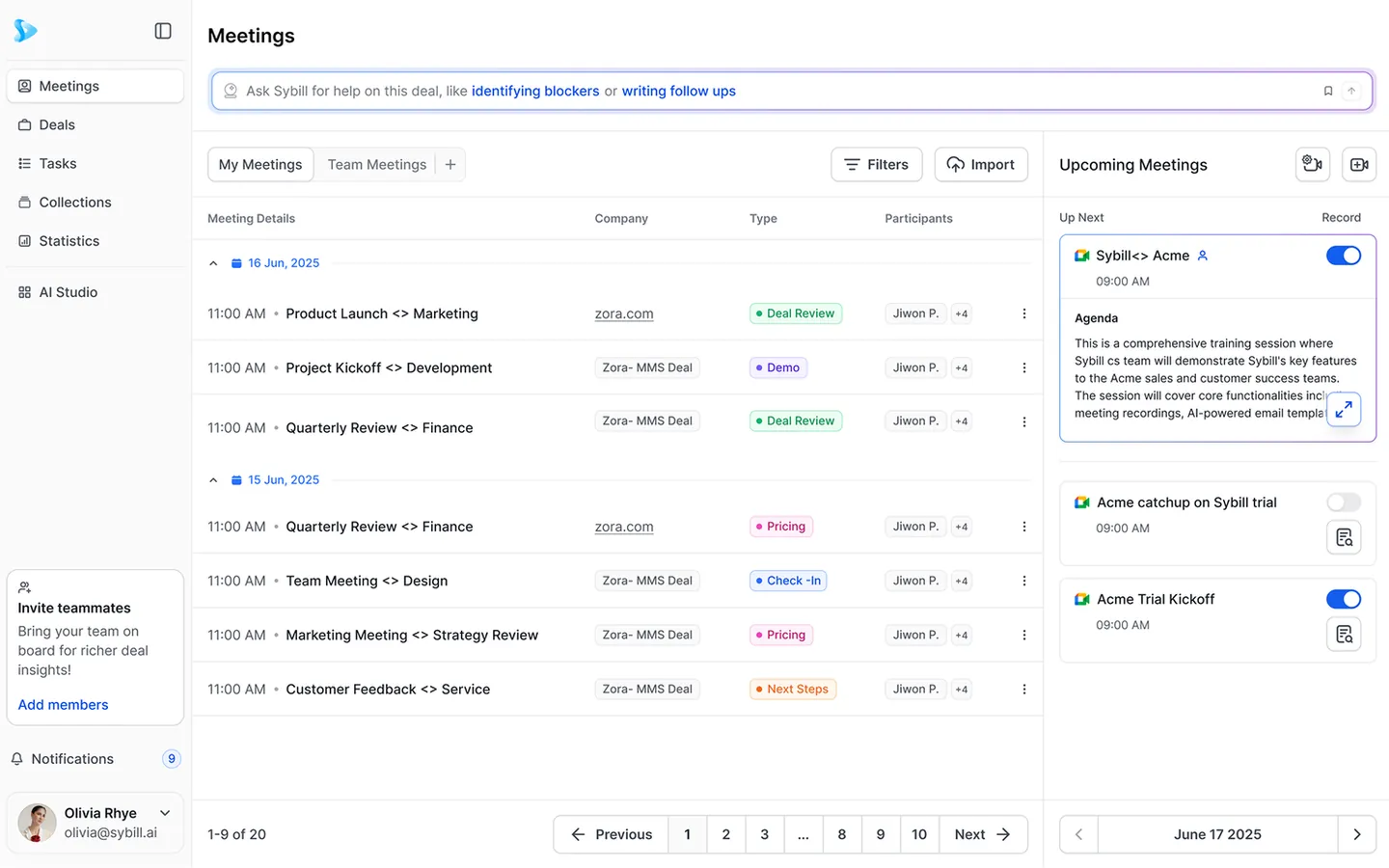Expand the Sybill<> Acme agenda
The height and width of the screenshot is (868, 1389).
click(x=1344, y=409)
